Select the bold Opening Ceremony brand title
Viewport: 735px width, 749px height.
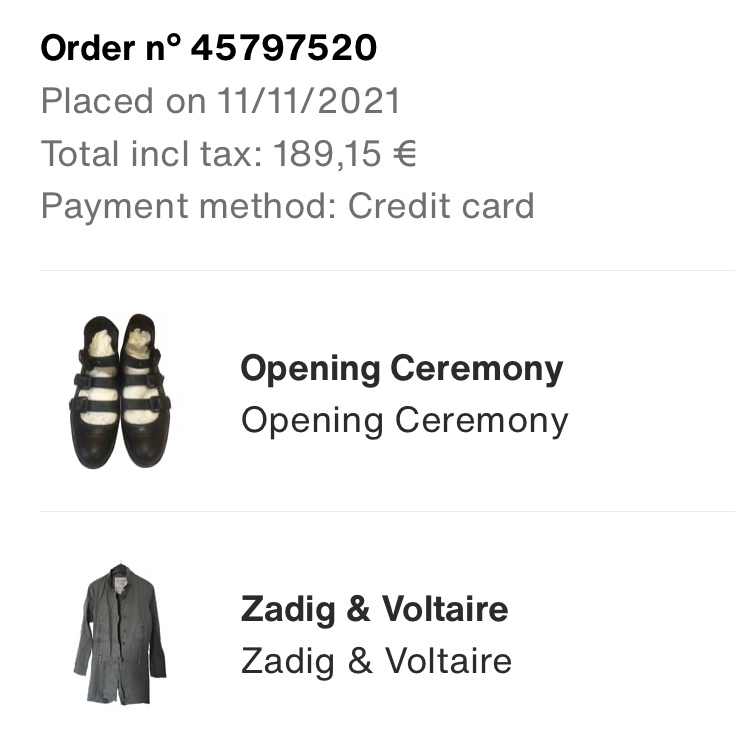(x=402, y=369)
